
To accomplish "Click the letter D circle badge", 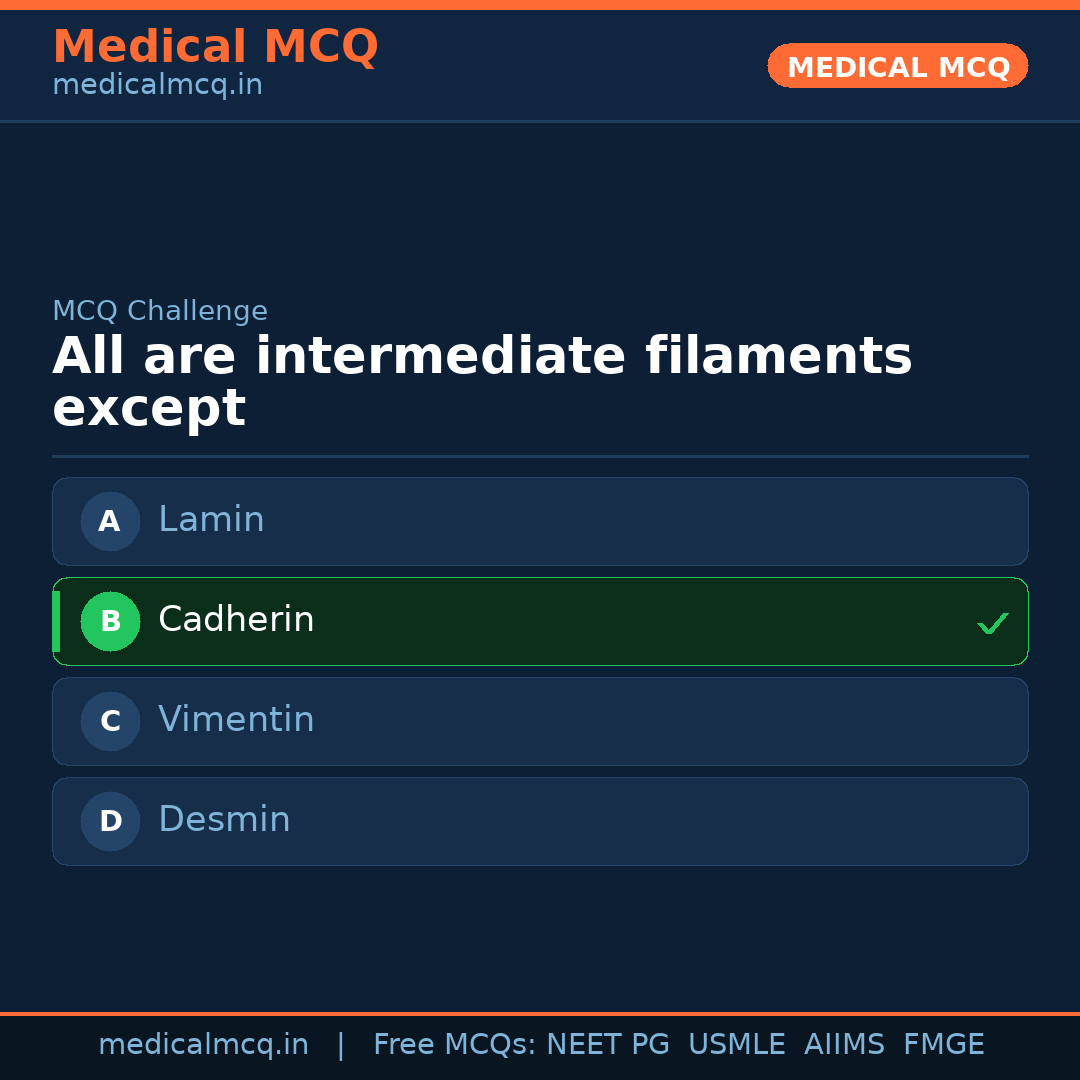I will pyautogui.click(x=110, y=821).
